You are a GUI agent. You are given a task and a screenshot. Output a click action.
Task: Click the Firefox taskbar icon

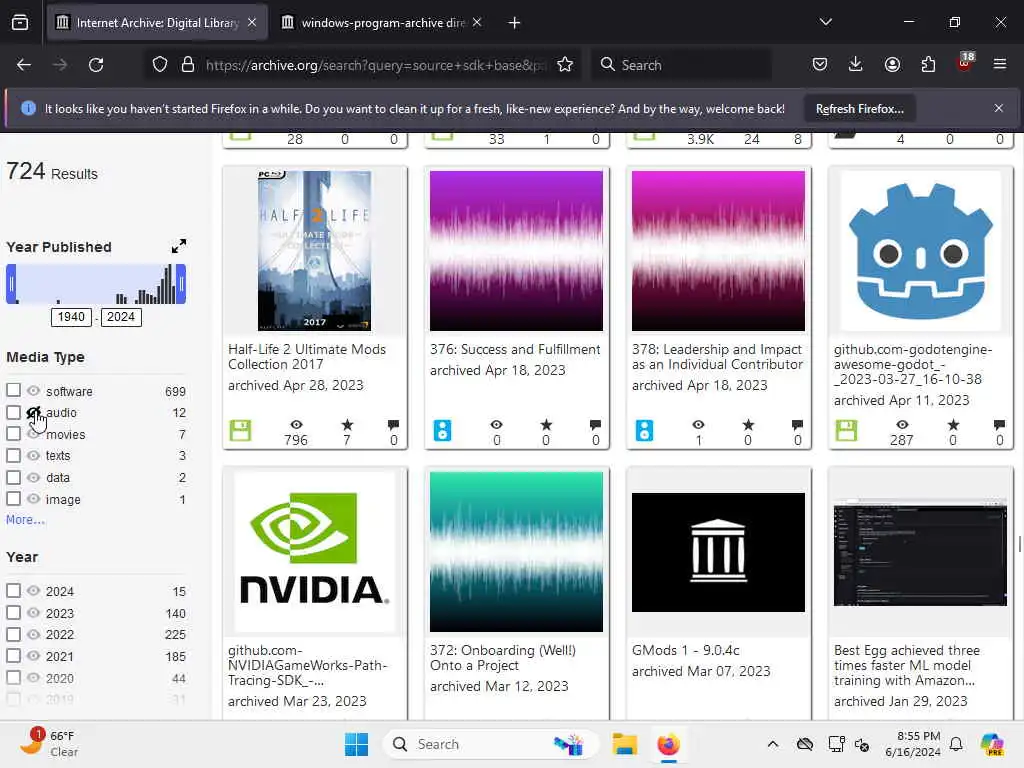coord(668,744)
